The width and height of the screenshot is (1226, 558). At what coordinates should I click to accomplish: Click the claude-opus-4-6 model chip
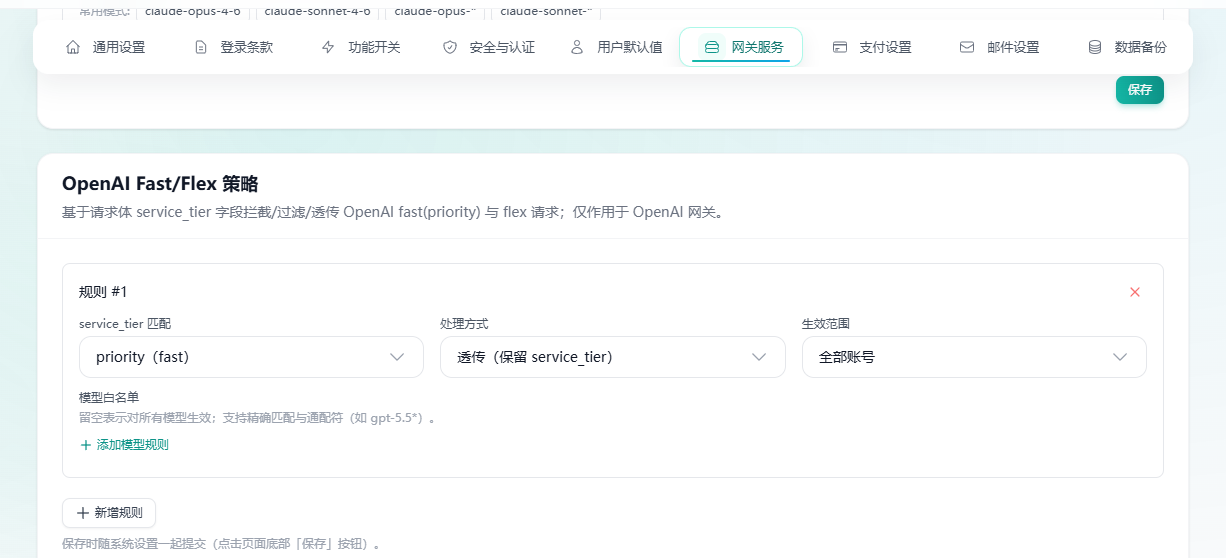(193, 10)
